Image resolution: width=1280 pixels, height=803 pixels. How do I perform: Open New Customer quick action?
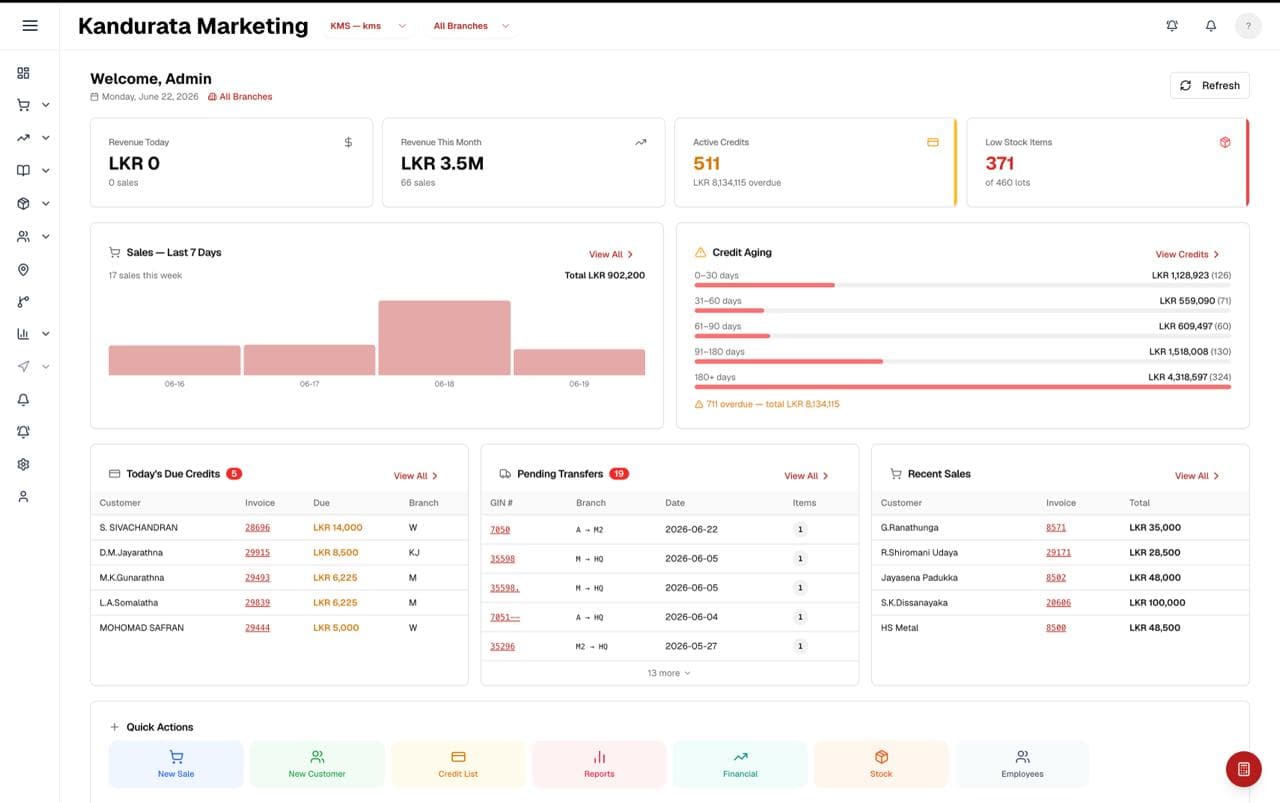[317, 764]
